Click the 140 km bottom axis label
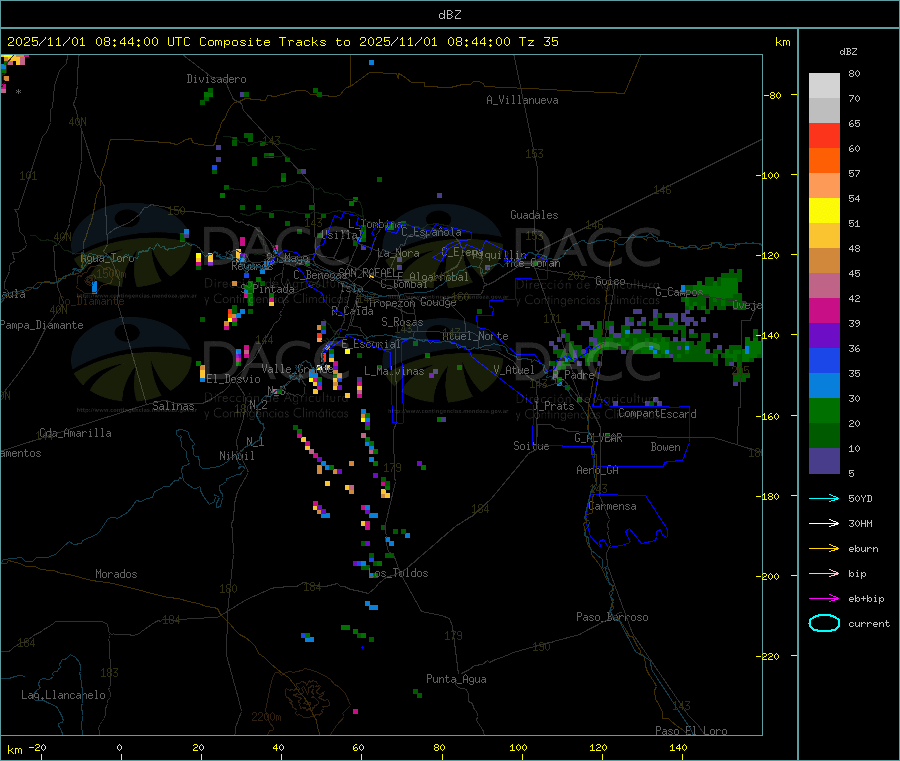 (678, 747)
